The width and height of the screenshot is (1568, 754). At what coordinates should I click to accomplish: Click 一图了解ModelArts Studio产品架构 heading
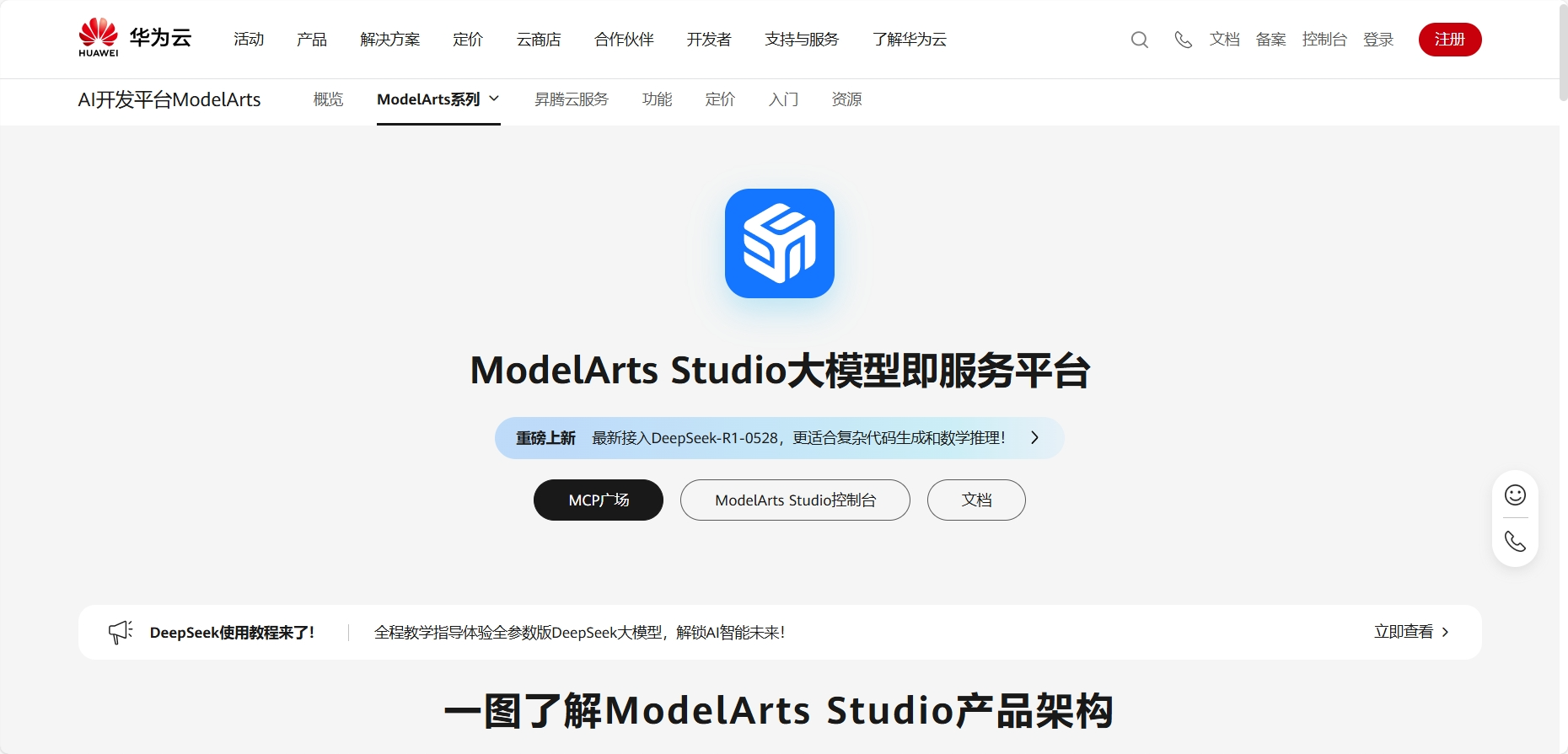point(779,711)
